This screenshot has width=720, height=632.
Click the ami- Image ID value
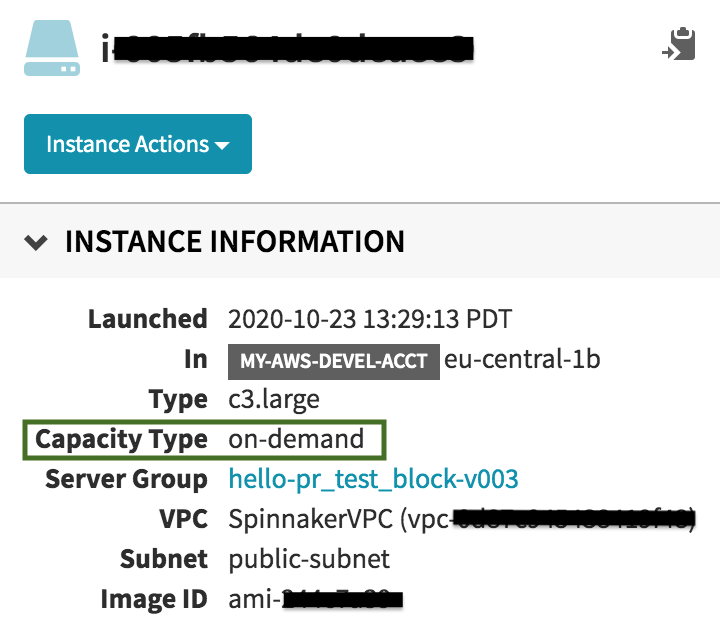315,599
